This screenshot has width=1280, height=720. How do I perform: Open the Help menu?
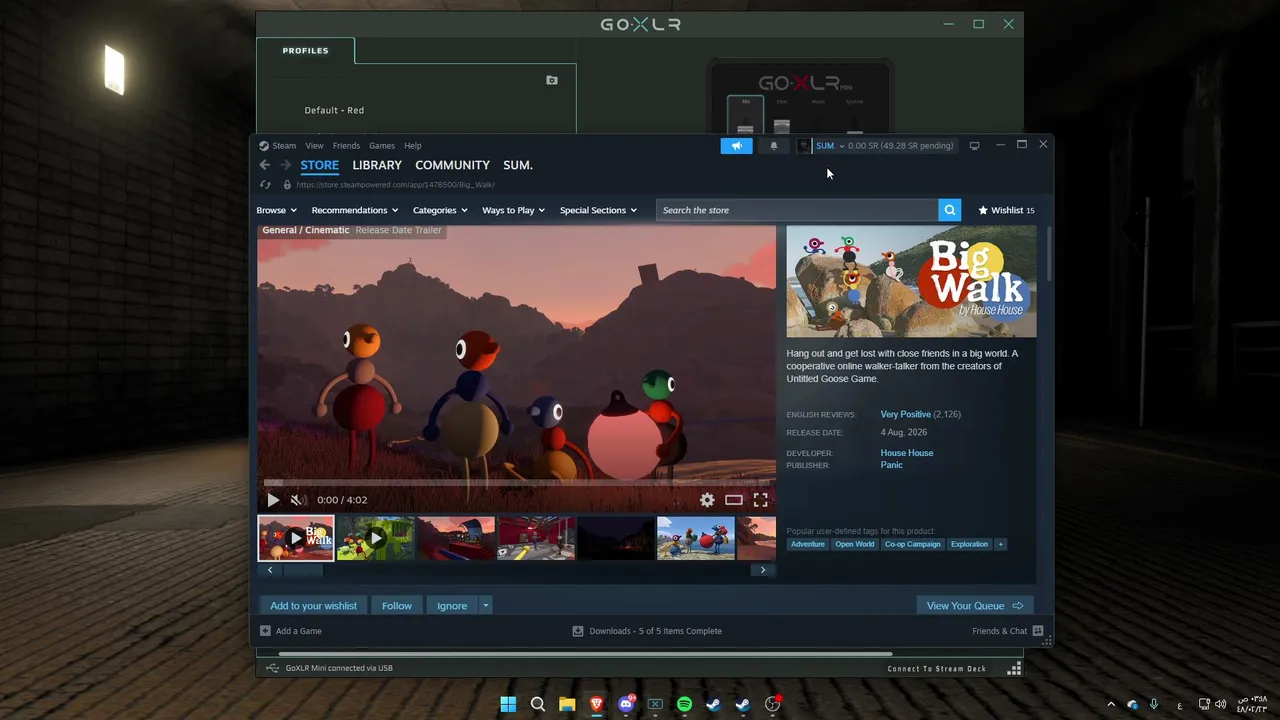413,146
